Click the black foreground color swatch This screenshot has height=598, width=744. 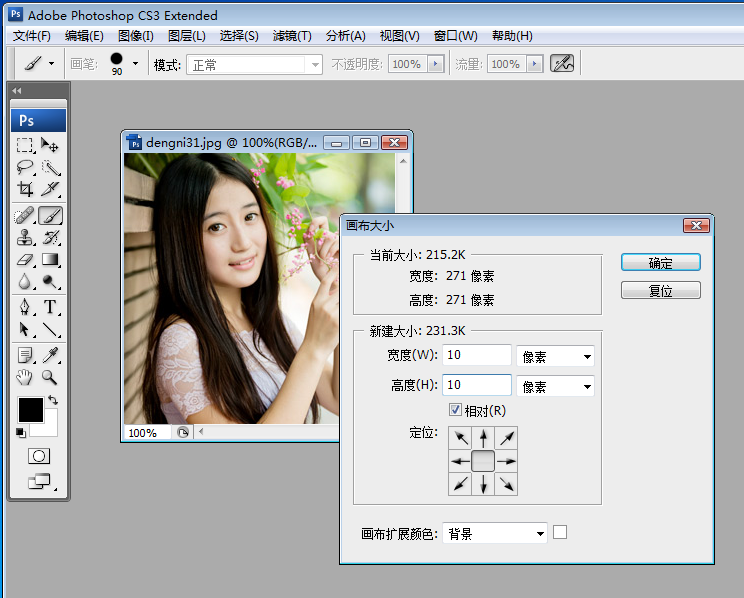tap(30, 409)
